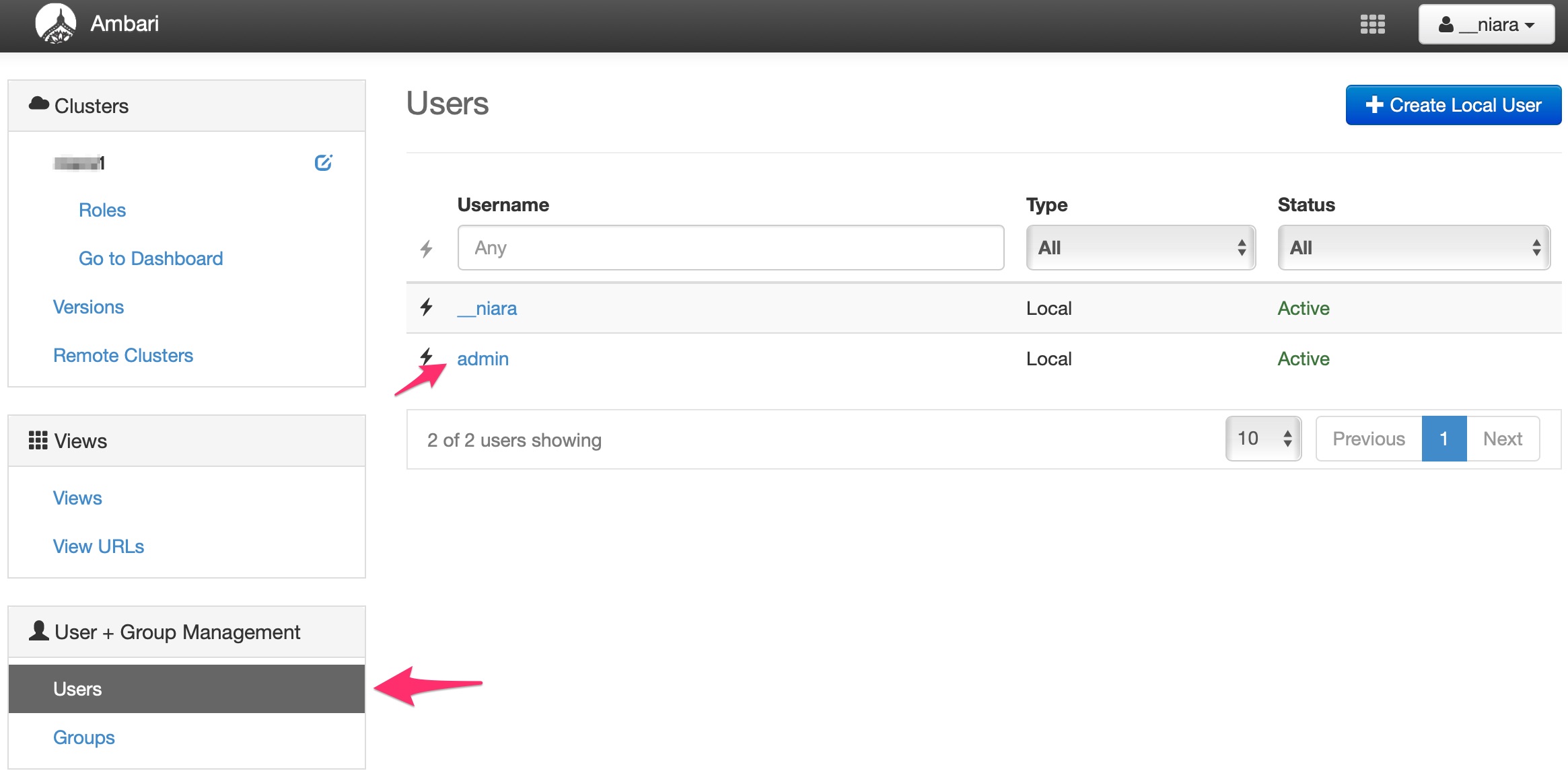Go to Dashboard link
The width and height of the screenshot is (1568, 775).
(x=151, y=258)
